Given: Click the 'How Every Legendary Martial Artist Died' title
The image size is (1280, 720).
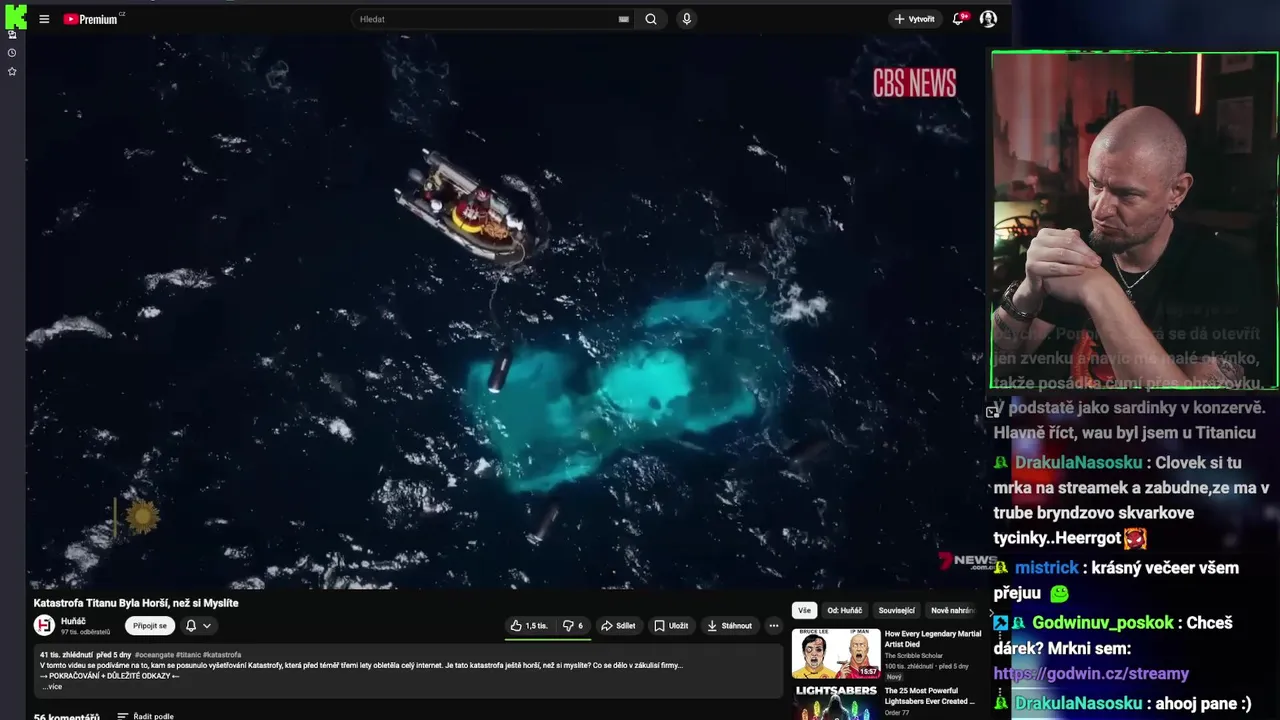Looking at the screenshot, I should [933, 639].
